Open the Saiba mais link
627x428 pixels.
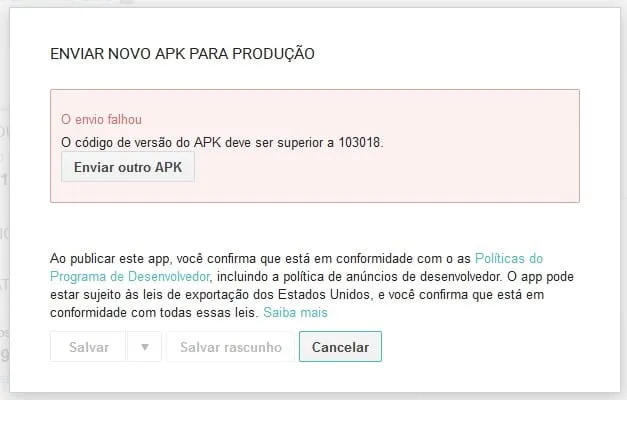coord(296,312)
